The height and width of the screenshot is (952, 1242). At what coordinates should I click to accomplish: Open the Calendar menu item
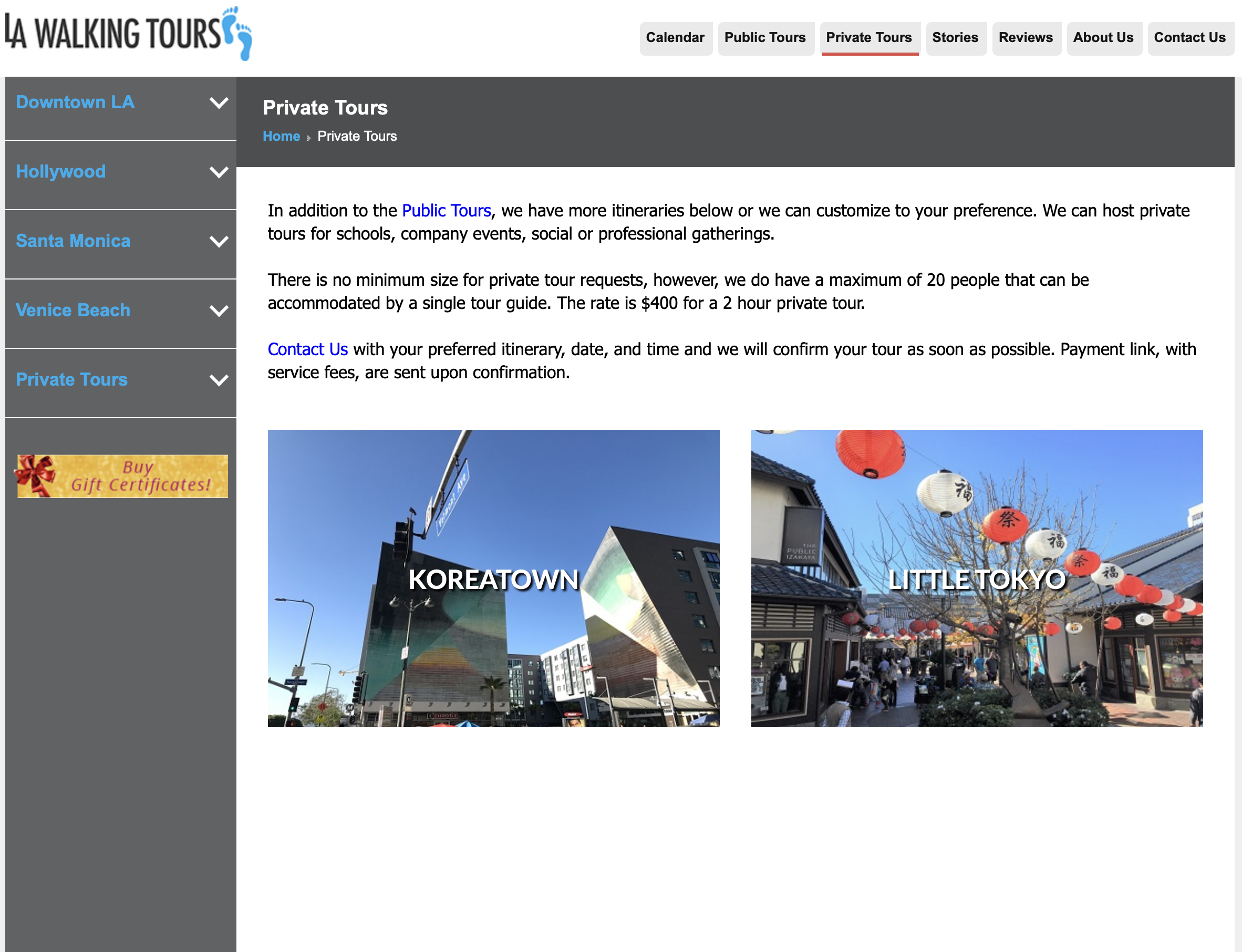(675, 38)
